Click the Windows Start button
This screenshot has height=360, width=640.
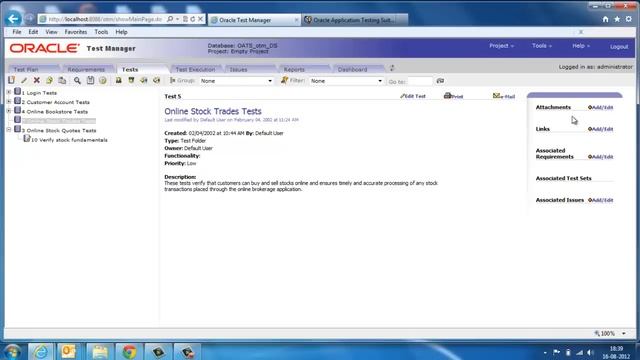[x=13, y=352]
